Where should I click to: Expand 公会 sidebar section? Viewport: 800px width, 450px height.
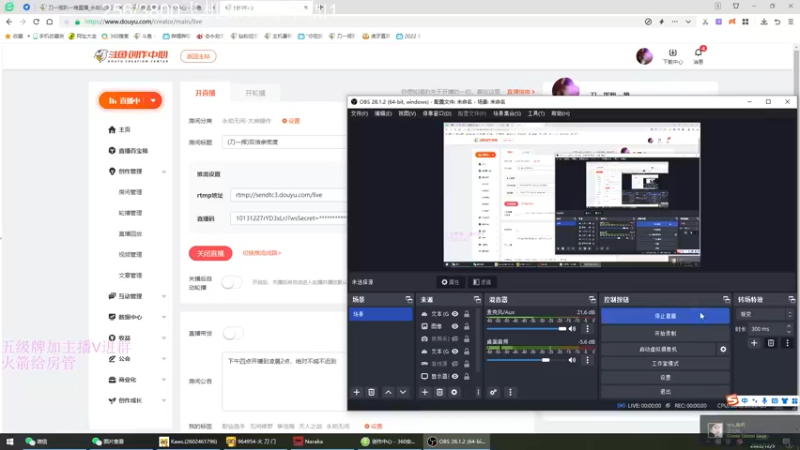click(x=164, y=359)
